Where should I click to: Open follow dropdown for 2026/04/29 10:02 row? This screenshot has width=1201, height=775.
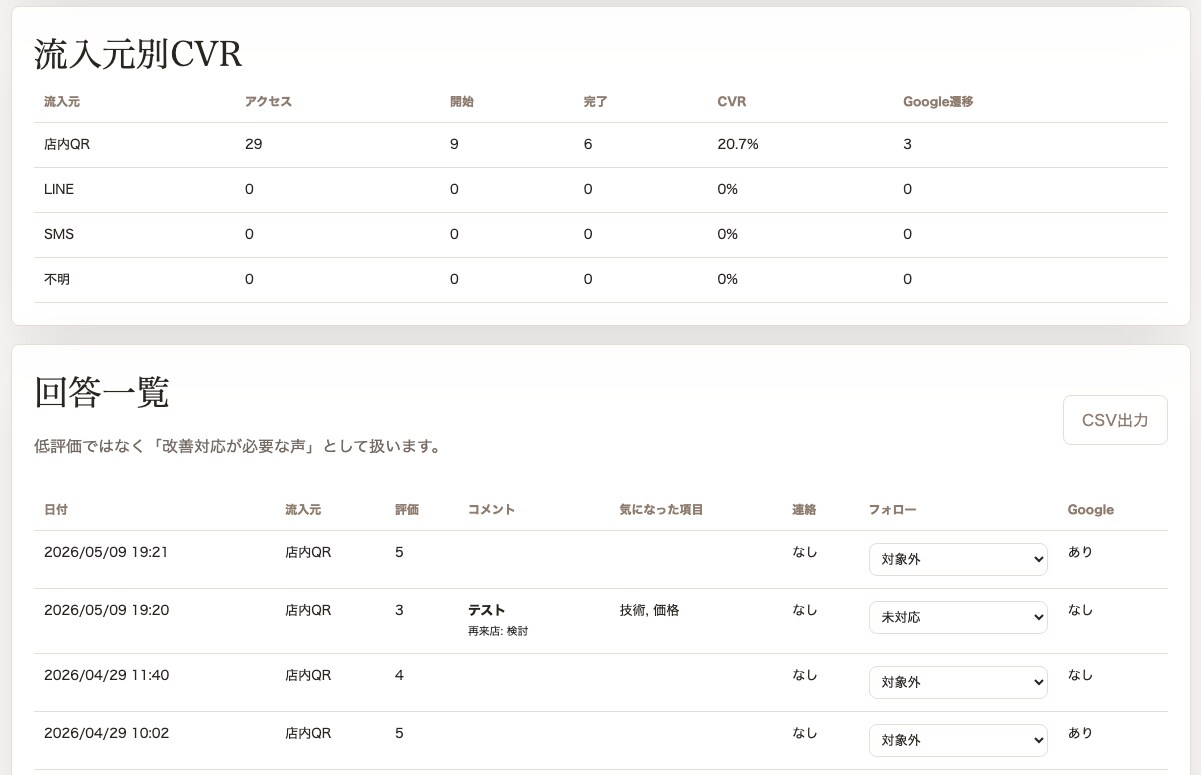click(x=958, y=740)
